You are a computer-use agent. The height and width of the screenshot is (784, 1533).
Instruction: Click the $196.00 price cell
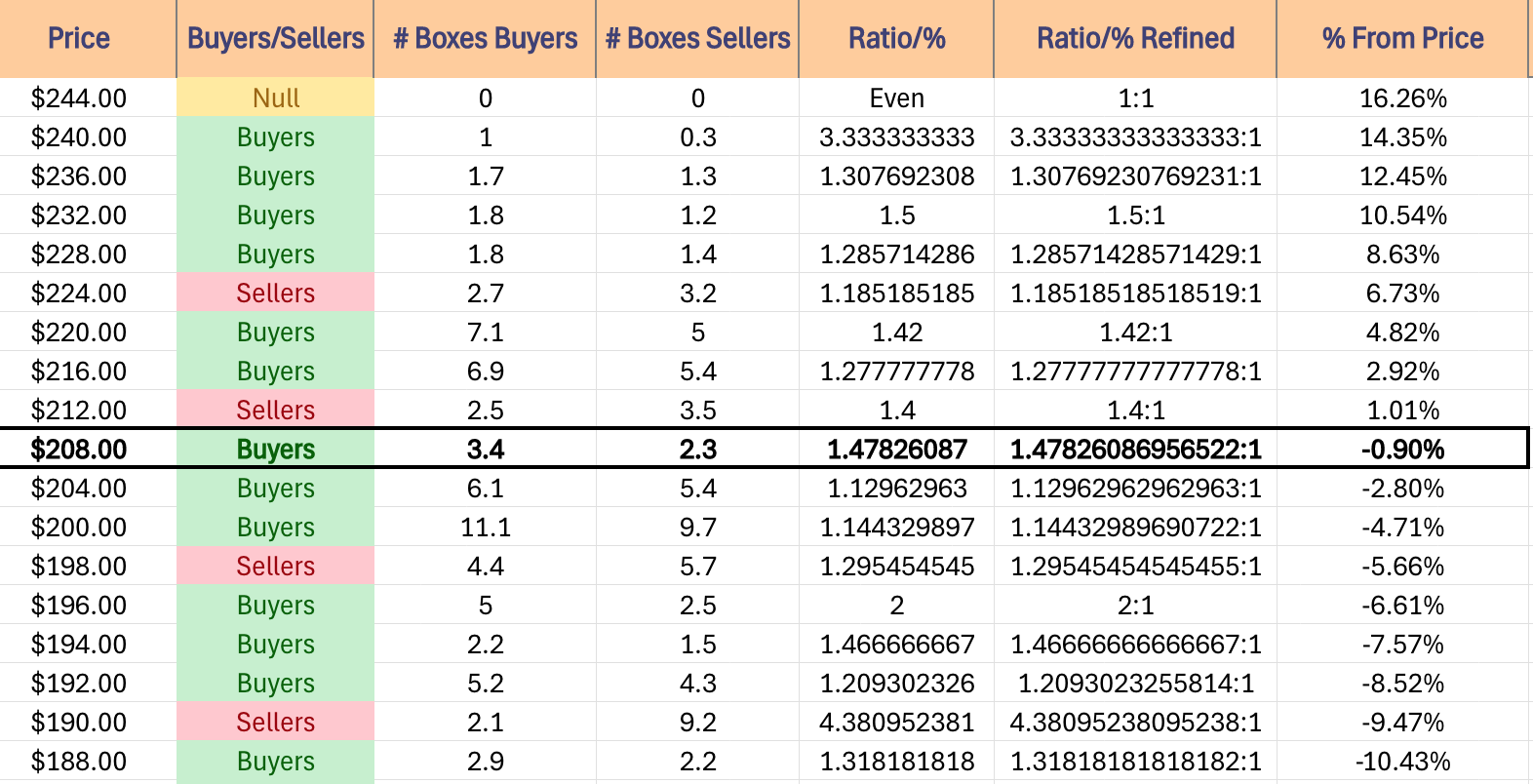pos(88,605)
